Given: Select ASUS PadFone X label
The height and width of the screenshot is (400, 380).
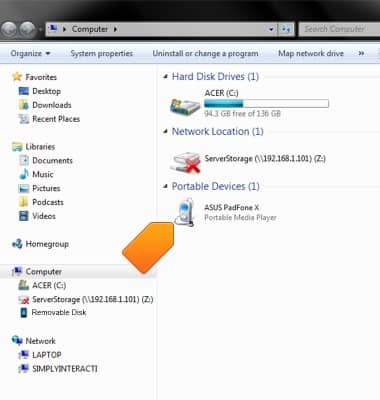Looking at the screenshot, I should click(x=231, y=207).
